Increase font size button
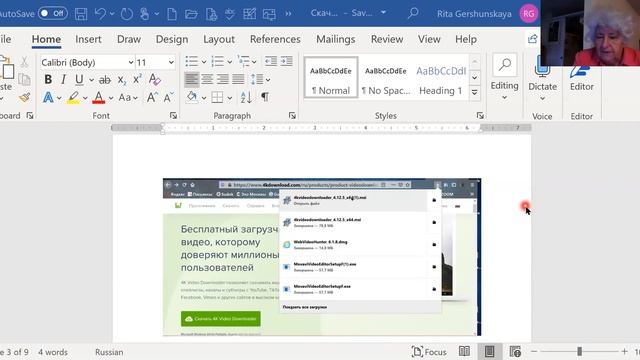 coord(151,98)
